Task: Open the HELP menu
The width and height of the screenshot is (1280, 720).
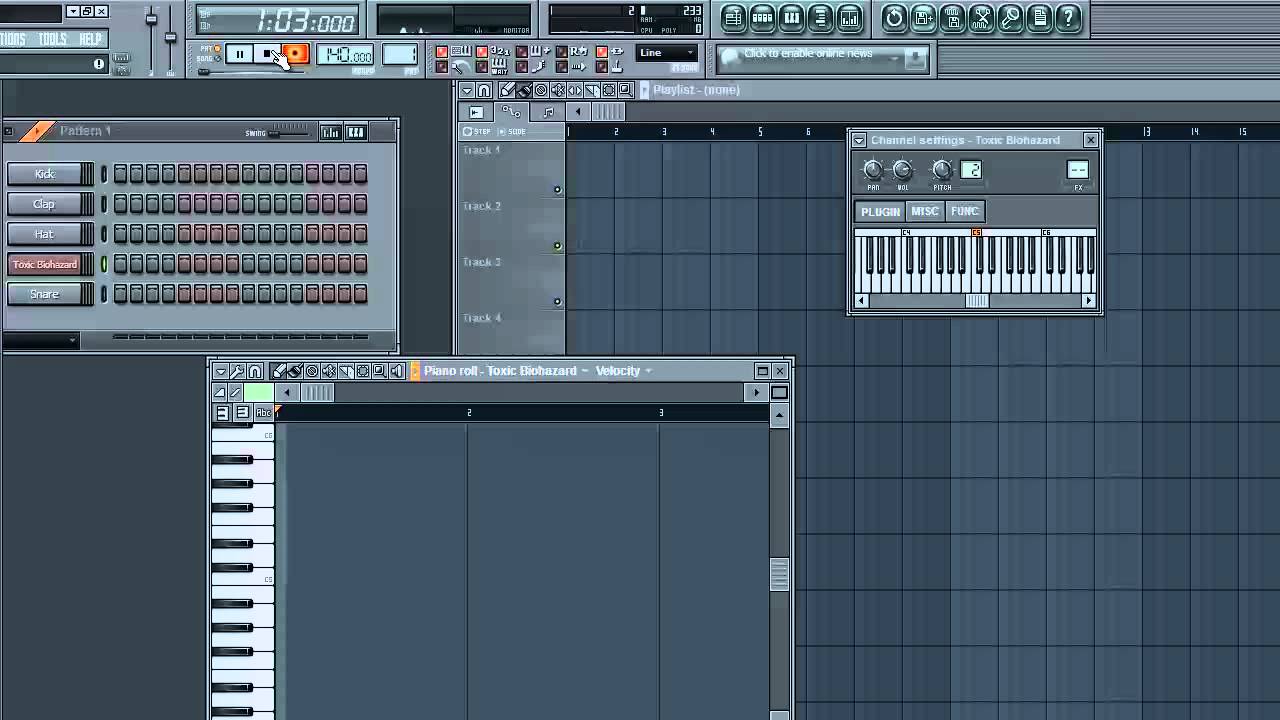Action: point(90,39)
